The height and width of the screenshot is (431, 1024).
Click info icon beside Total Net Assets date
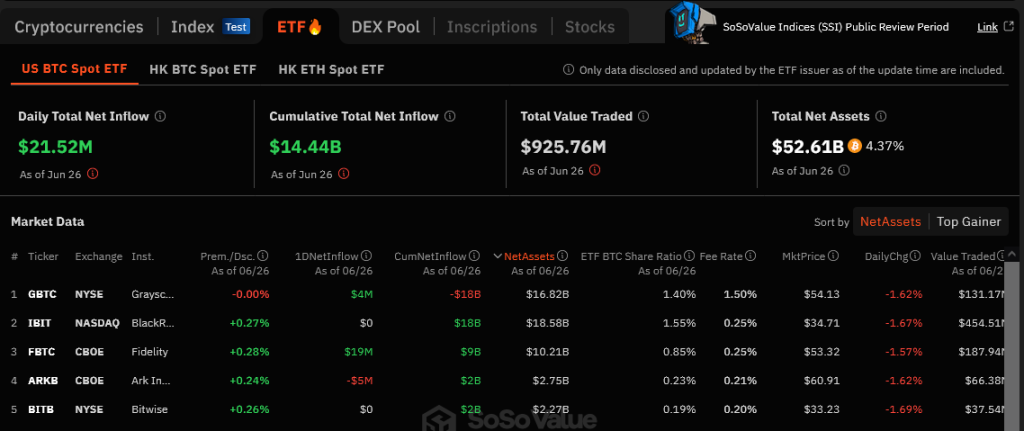844,170
